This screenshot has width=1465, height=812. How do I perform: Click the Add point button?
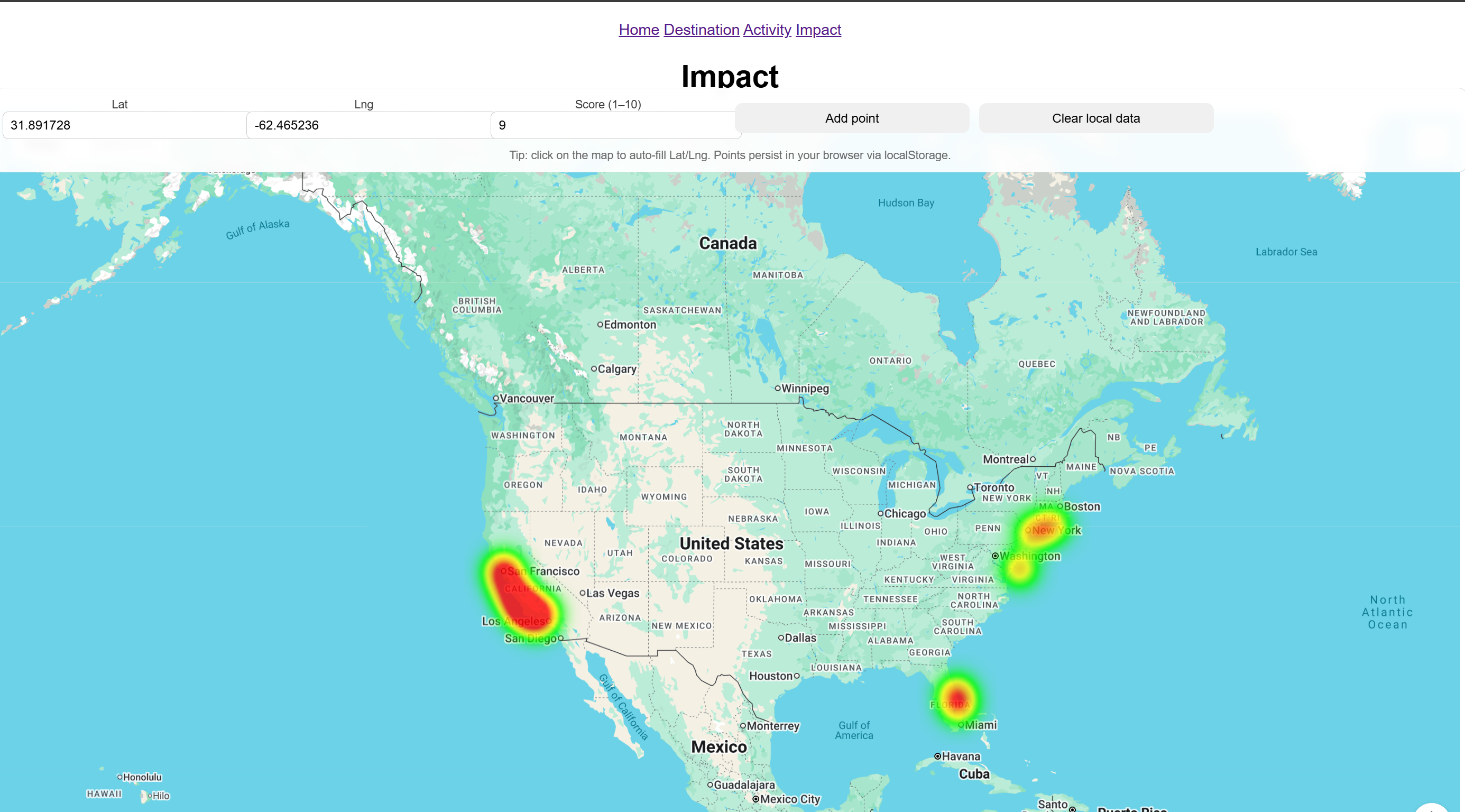(851, 118)
